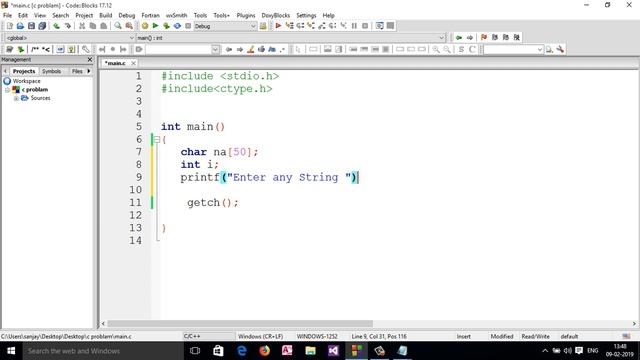Insert a Doxygen block comment
Screen dimensions: 640x360
click(35, 49)
